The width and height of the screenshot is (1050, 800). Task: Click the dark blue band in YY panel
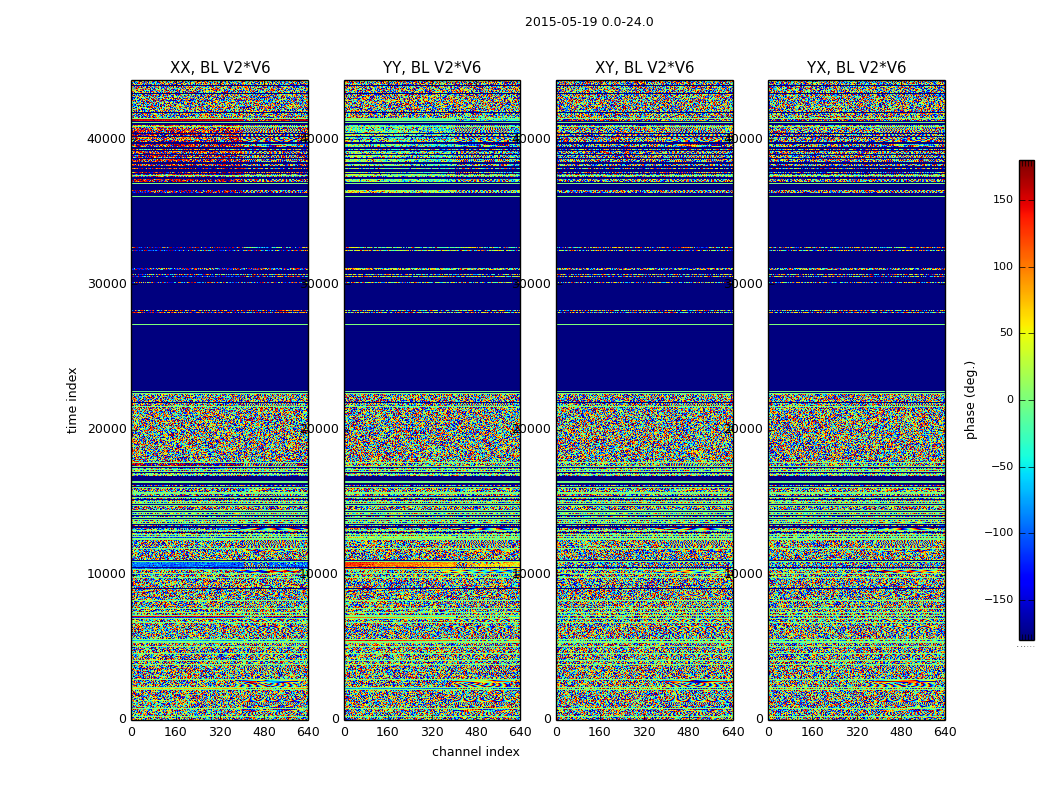click(x=432, y=350)
